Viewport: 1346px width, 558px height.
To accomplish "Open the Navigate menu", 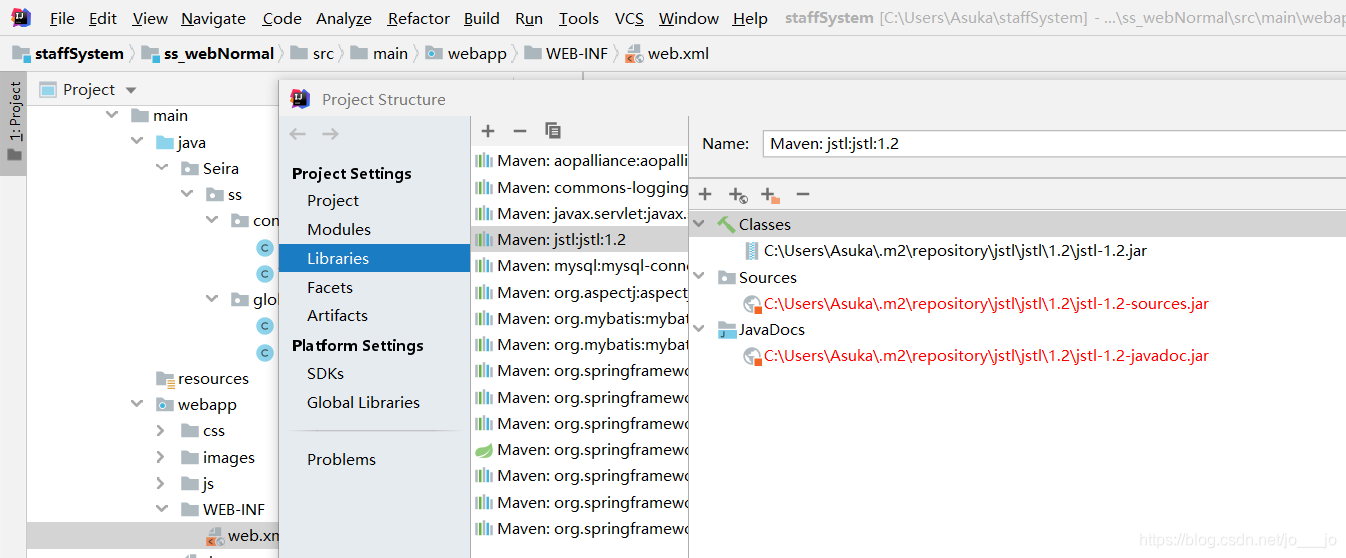I will (213, 18).
